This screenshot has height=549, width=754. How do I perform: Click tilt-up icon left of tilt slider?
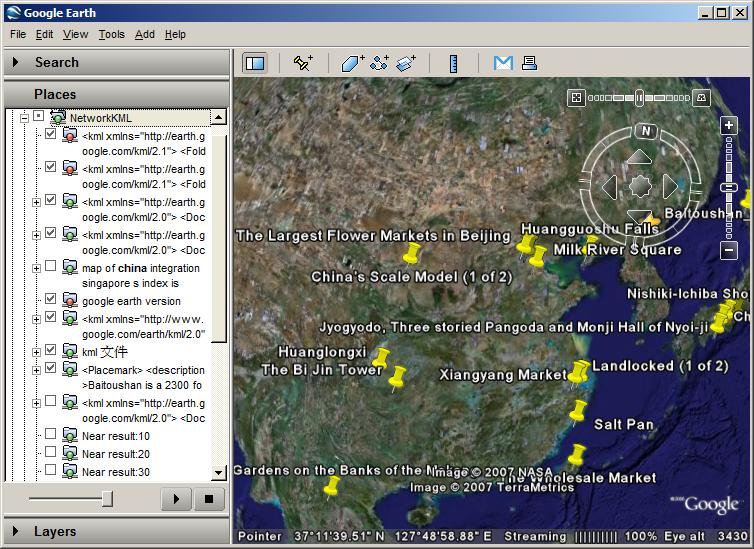pos(576,98)
